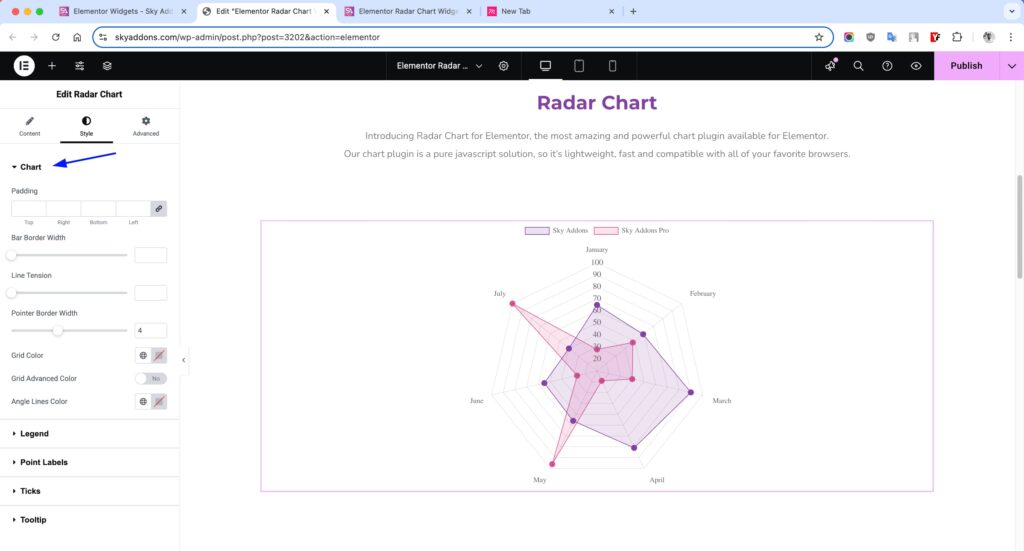Open the Elementor Radar document dropdown
Viewport: 1024px width, 551px height.
coord(439,66)
